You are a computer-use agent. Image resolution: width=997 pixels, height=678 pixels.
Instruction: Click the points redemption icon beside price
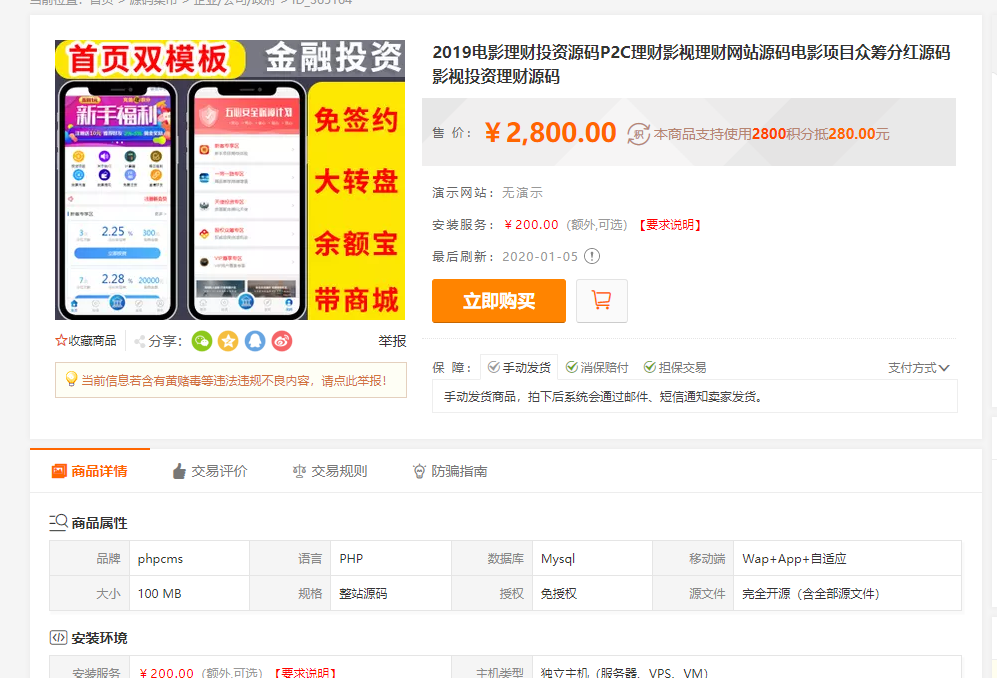(x=638, y=133)
